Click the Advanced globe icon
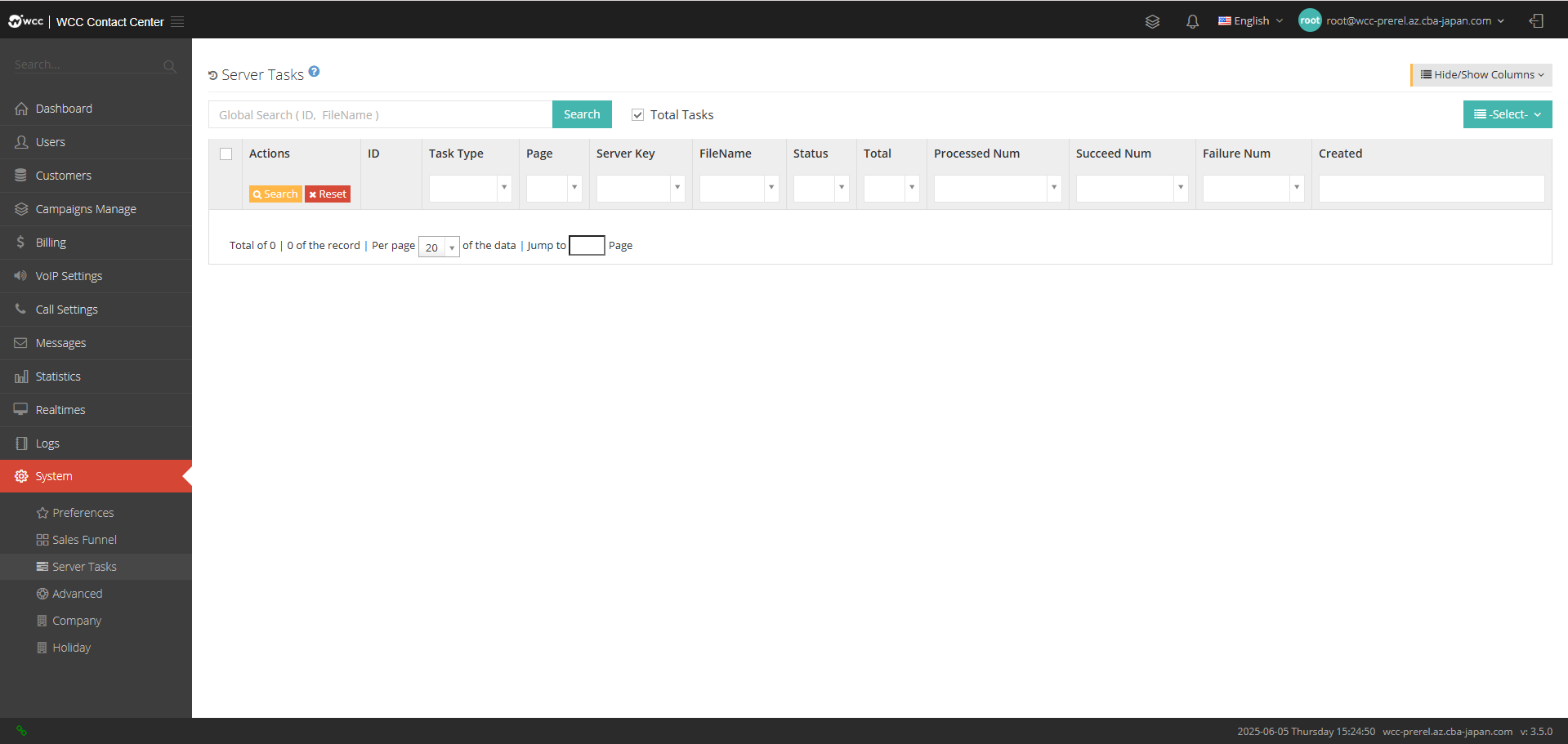Image resolution: width=1568 pixels, height=744 pixels. coord(42,594)
